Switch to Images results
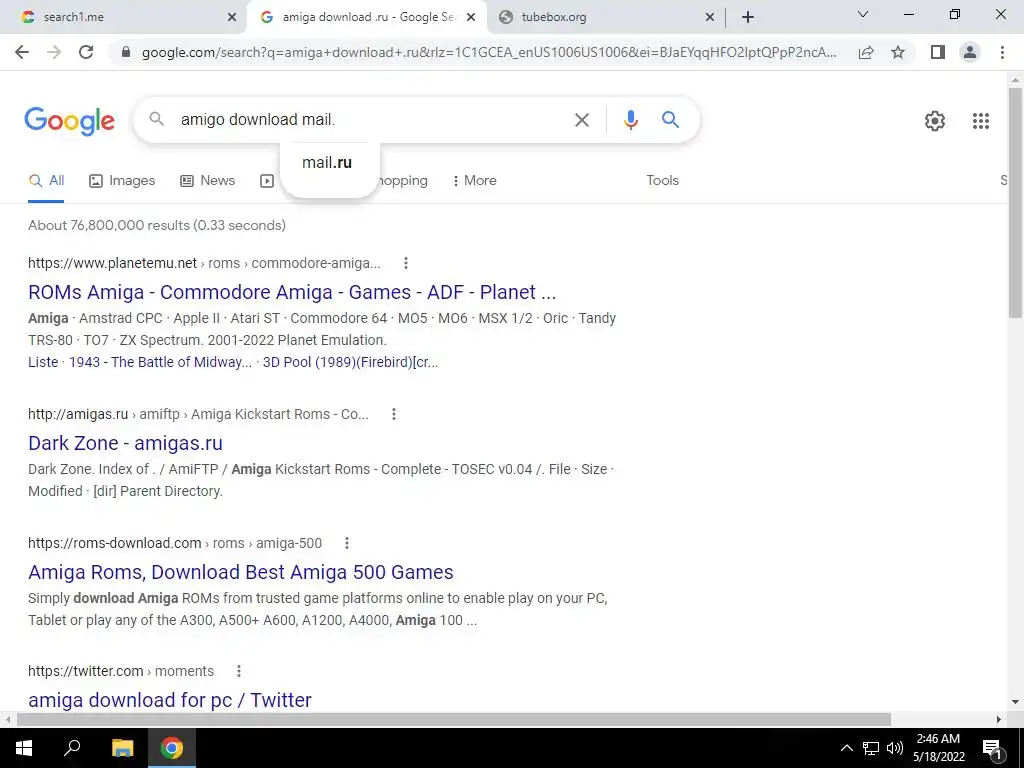 tap(122, 181)
